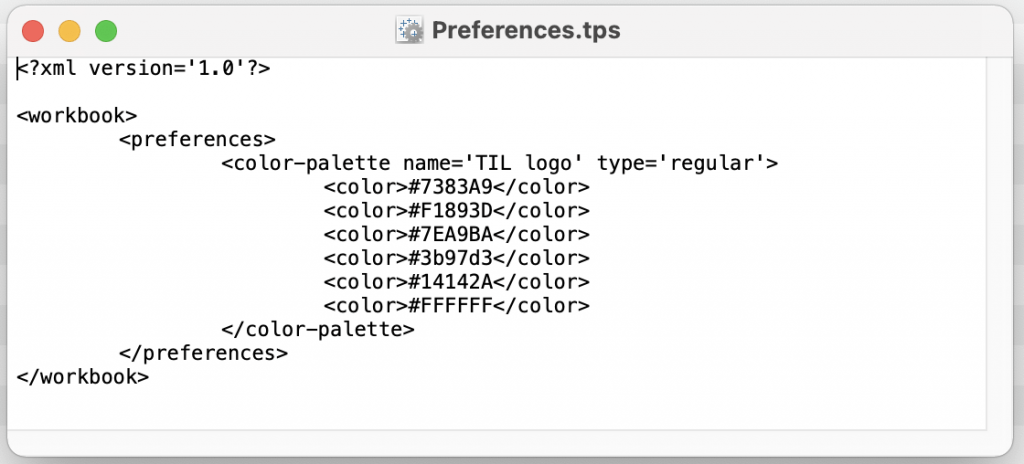Click the #FFFFFF color line
This screenshot has width=1024, height=464.
(x=456, y=305)
